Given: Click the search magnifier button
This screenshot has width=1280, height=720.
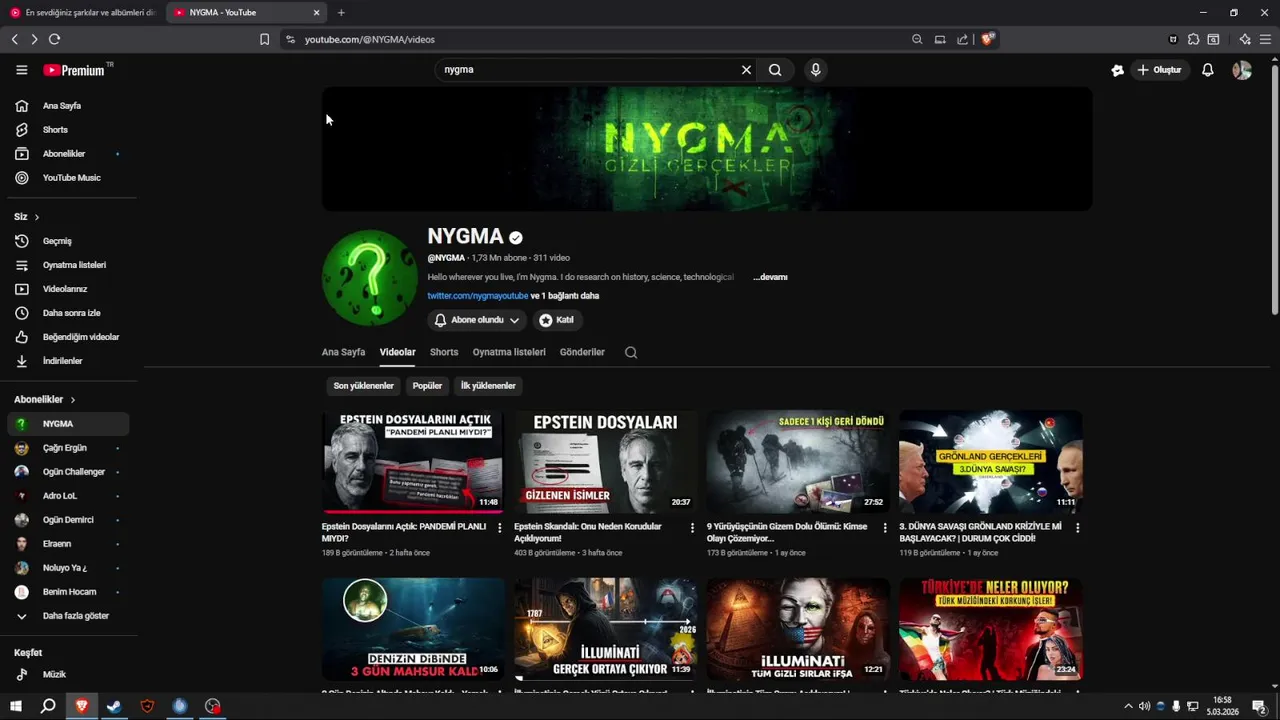Looking at the screenshot, I should pyautogui.click(x=775, y=70).
